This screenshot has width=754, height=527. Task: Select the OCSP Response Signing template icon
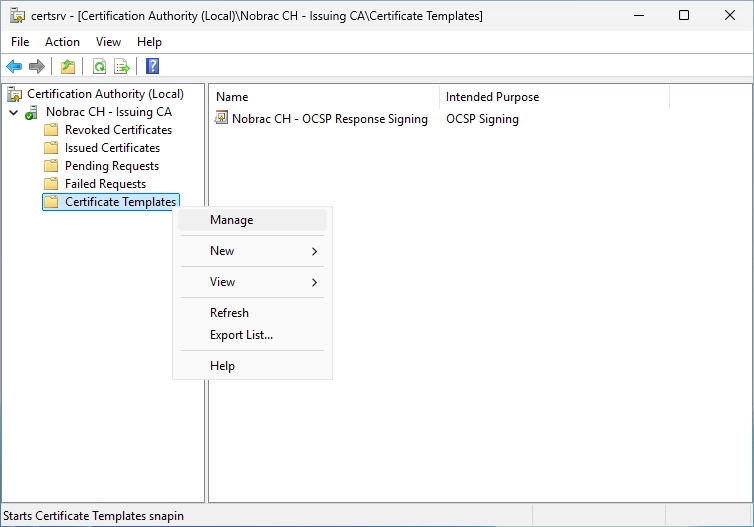(x=221, y=117)
